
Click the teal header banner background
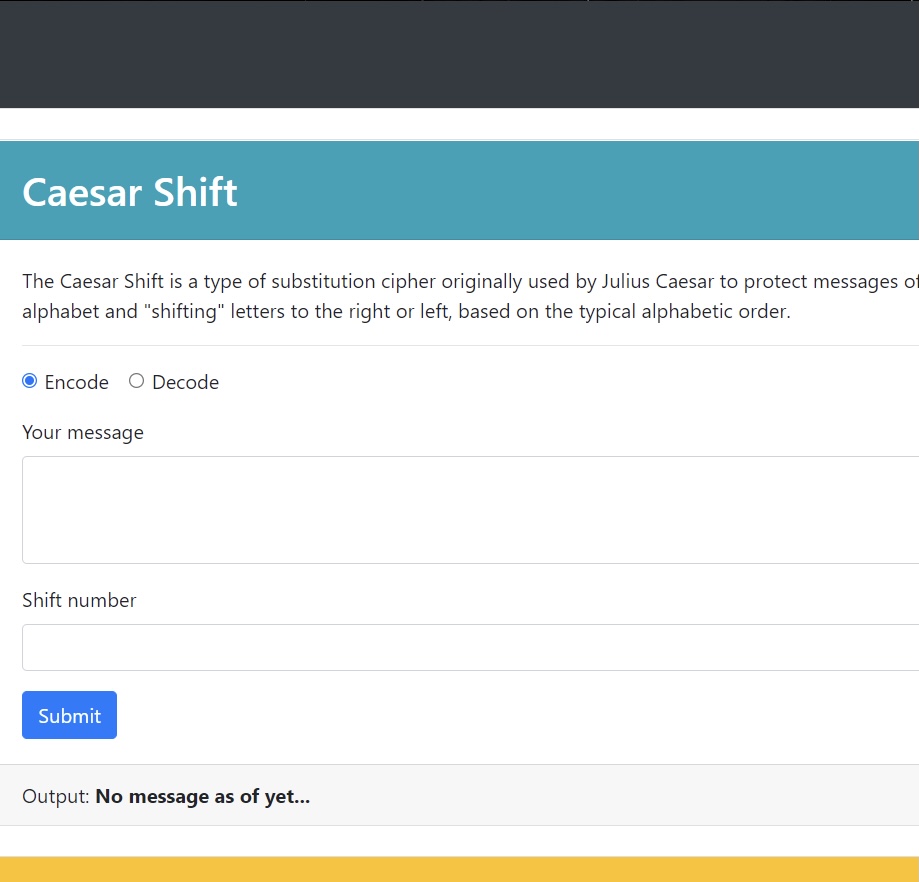[x=600, y=191]
